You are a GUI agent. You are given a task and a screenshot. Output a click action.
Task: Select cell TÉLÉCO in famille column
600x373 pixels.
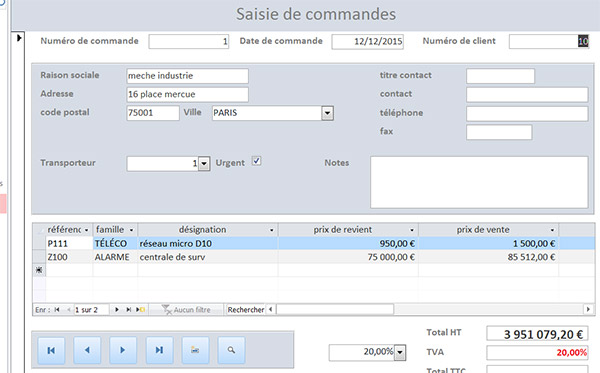(x=115, y=243)
